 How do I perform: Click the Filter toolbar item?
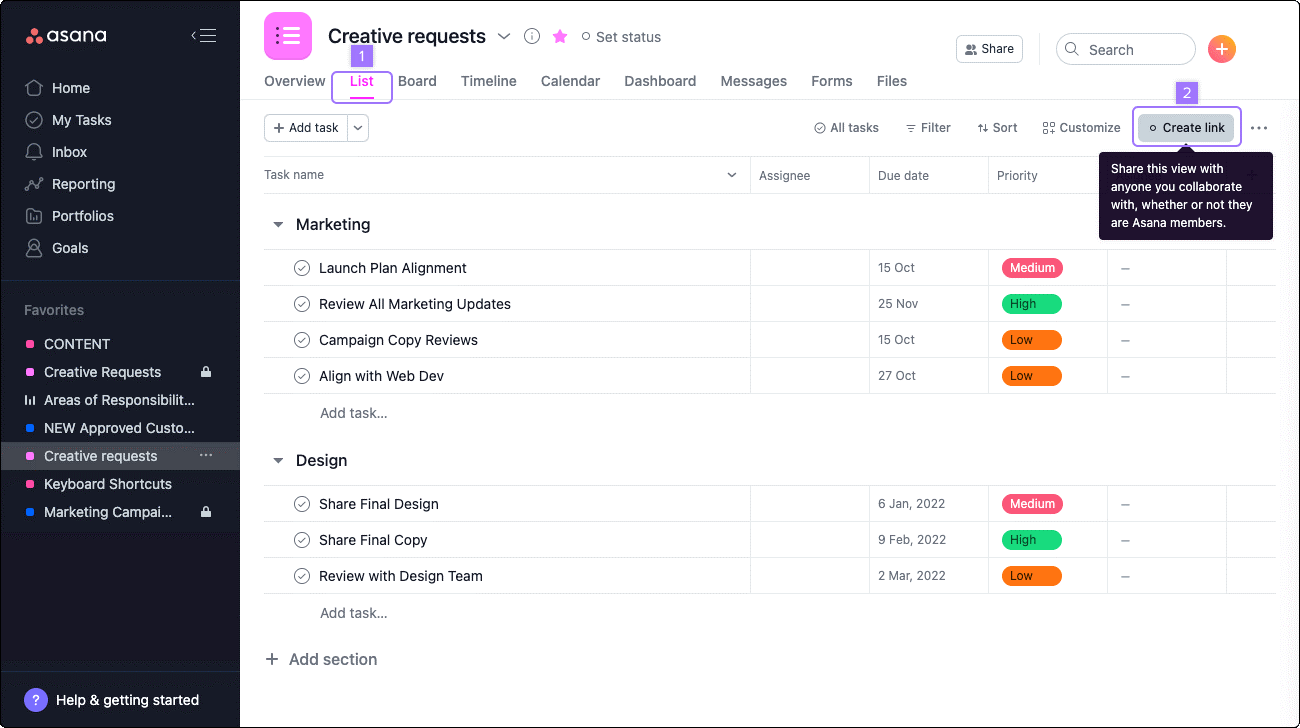click(x=928, y=128)
